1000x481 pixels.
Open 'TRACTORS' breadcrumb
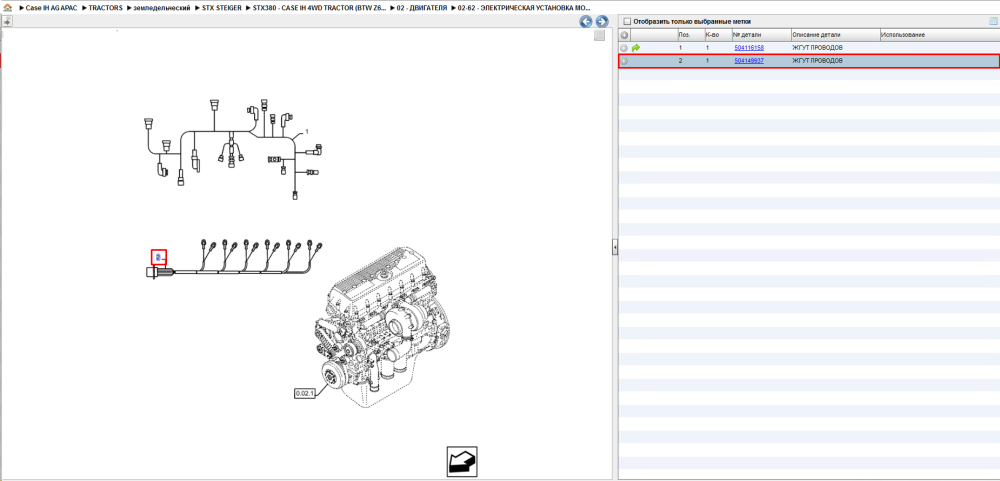105,8
